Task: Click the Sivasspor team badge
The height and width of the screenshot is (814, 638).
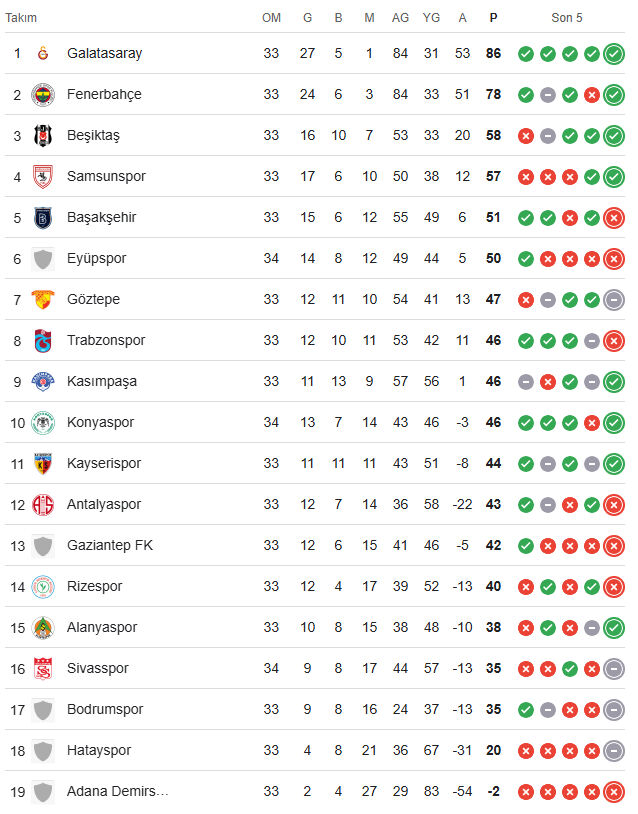Action: pyautogui.click(x=43, y=668)
